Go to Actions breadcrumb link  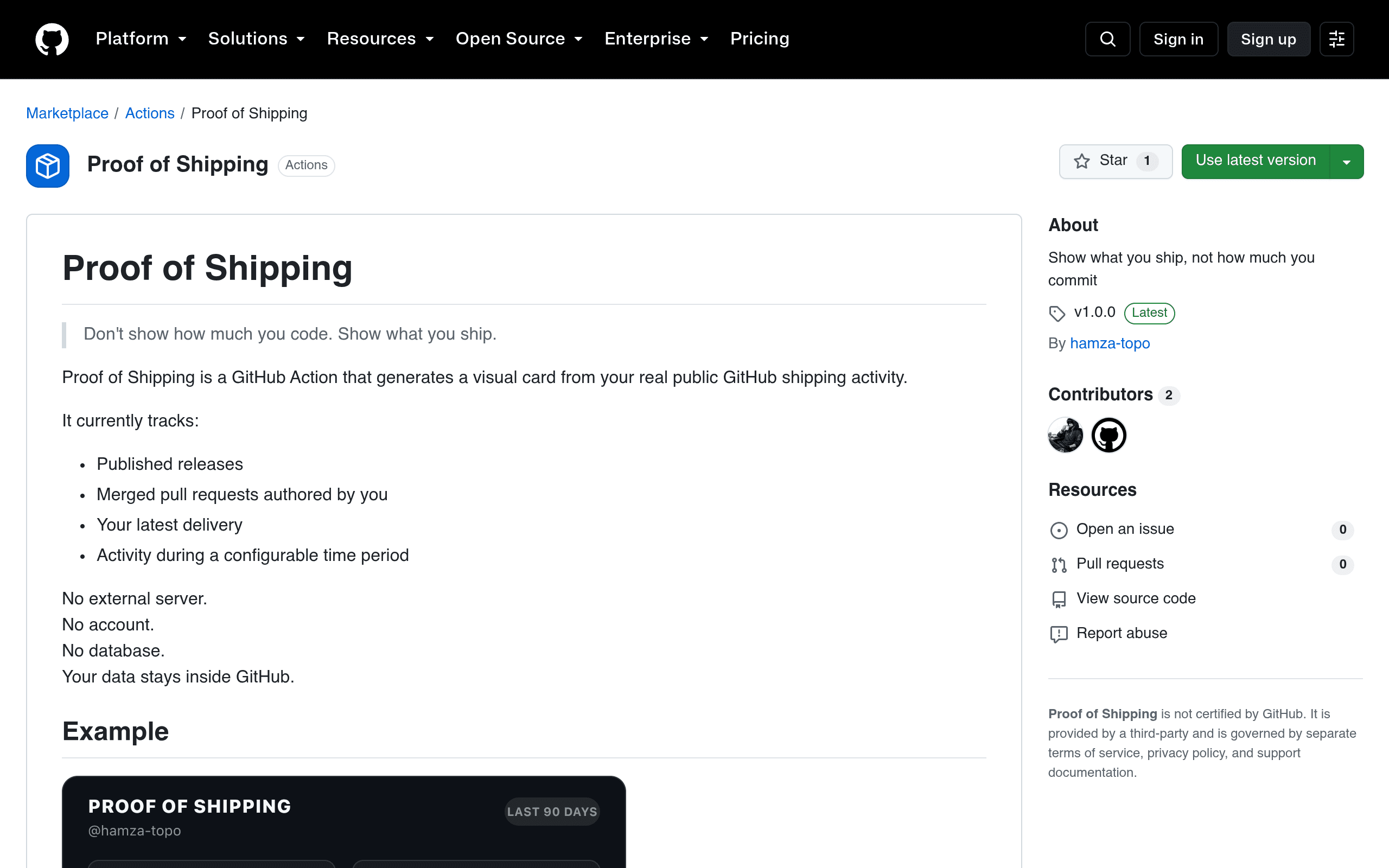(150, 113)
